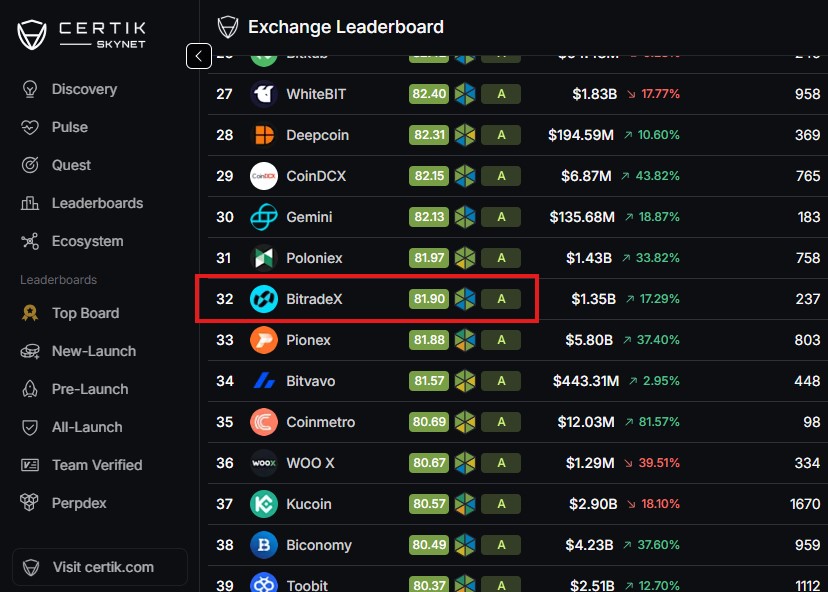Open the All-Launch shield icon
This screenshot has width=828, height=592.
coord(31,427)
